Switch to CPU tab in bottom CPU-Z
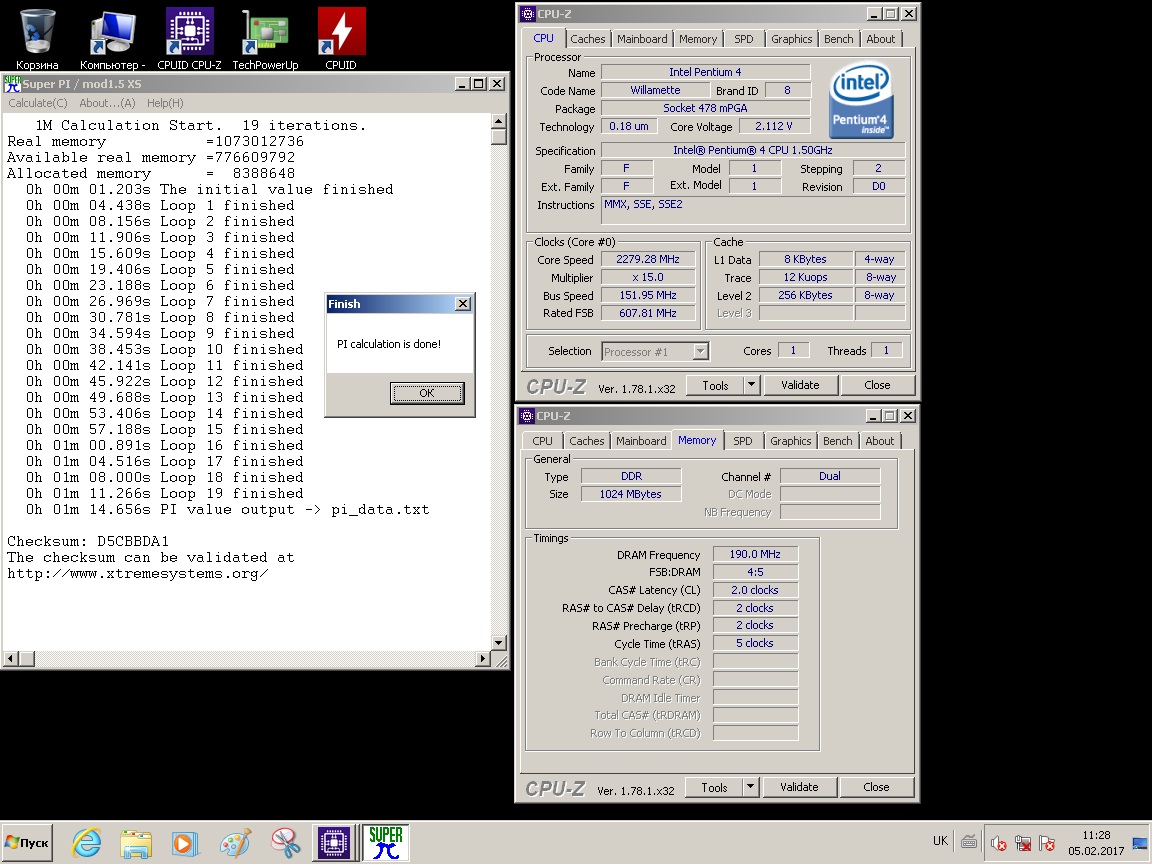This screenshot has height=864, width=1152. (542, 441)
